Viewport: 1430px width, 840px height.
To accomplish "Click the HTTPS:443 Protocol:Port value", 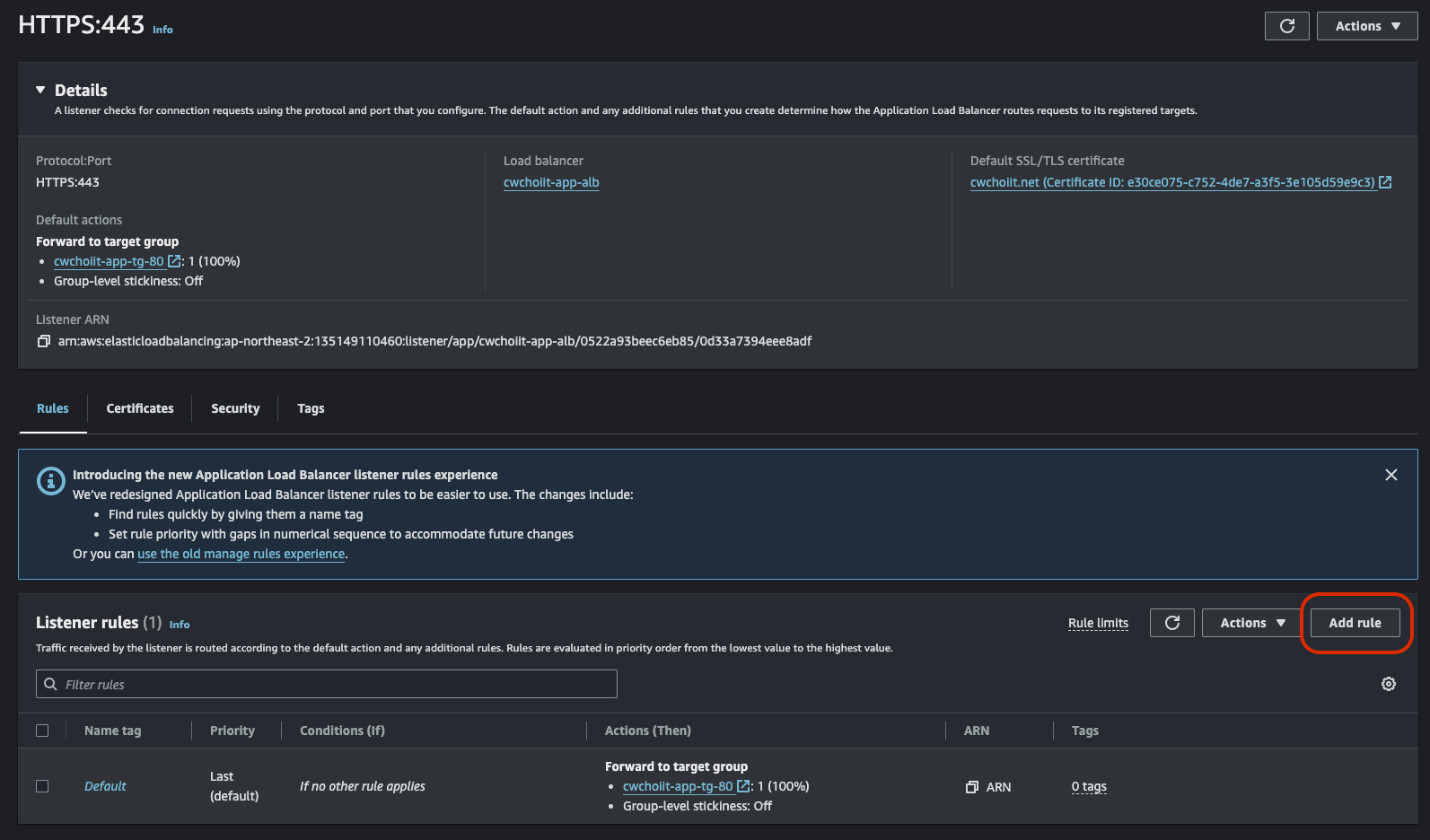I will click(67, 182).
